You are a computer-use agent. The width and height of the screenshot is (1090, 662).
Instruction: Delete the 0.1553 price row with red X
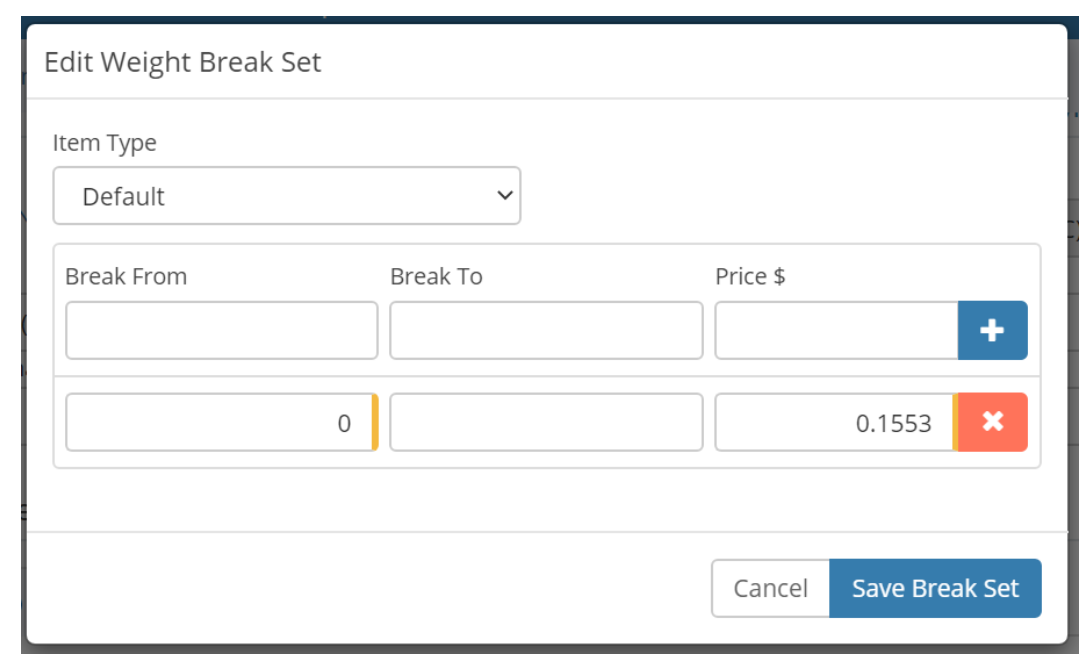[992, 422]
